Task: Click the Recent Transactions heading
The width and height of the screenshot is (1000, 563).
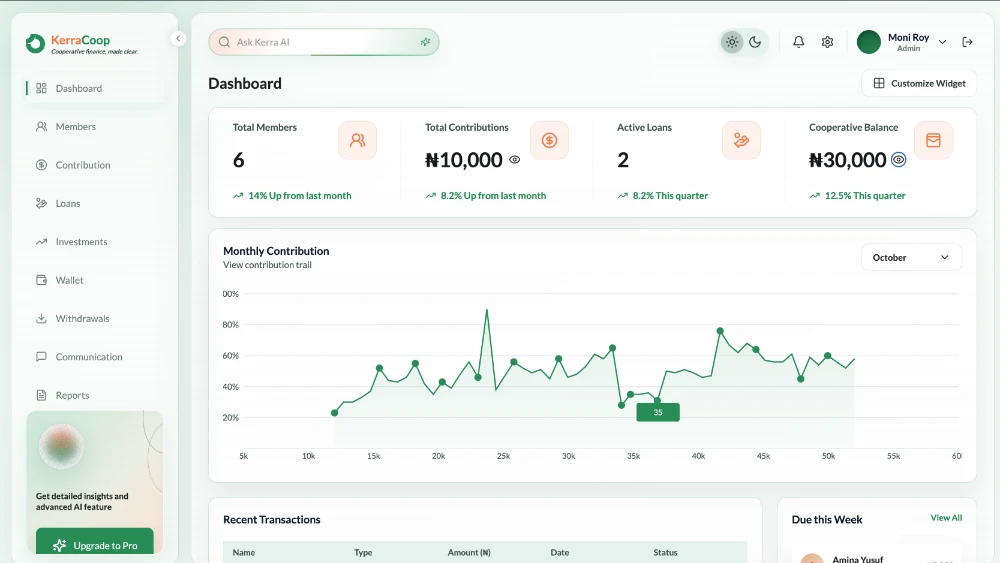Action: click(272, 520)
